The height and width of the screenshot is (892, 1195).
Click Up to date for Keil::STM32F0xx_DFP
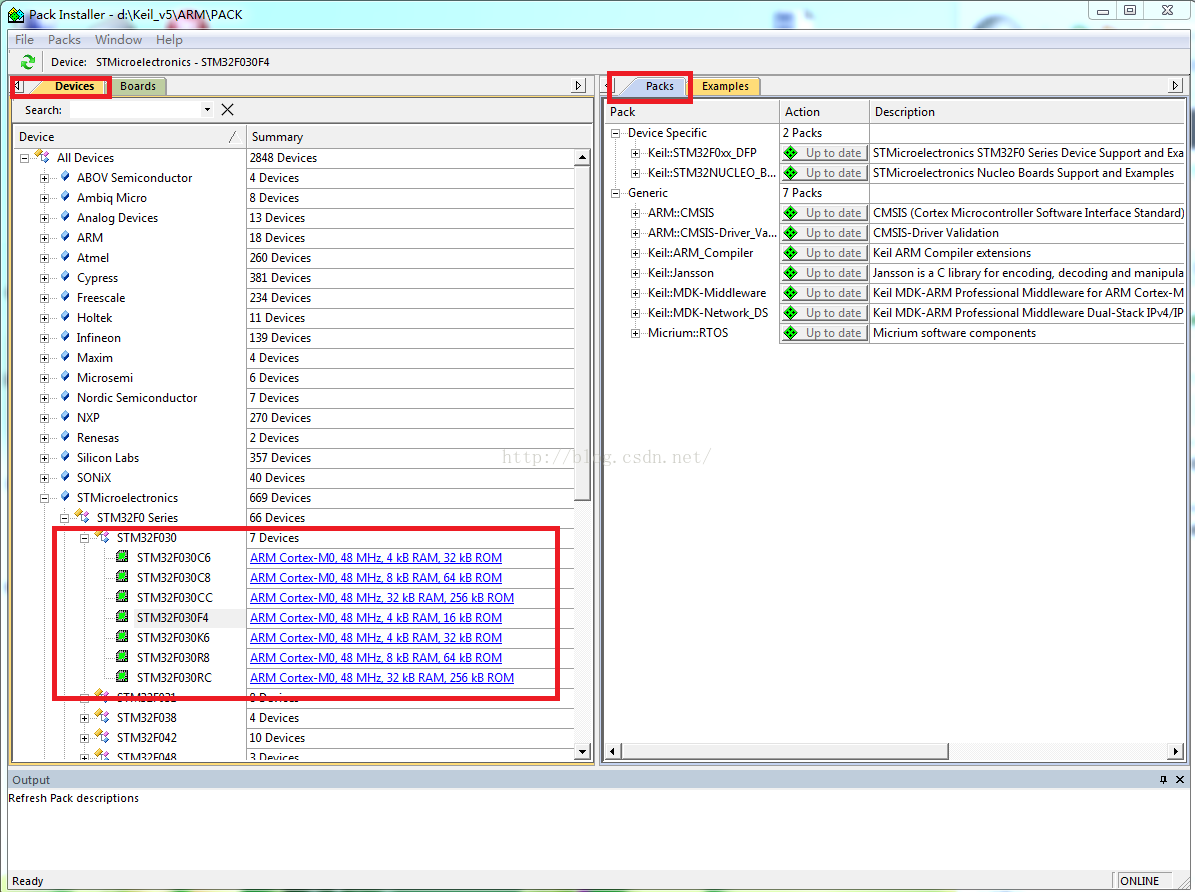pos(825,152)
